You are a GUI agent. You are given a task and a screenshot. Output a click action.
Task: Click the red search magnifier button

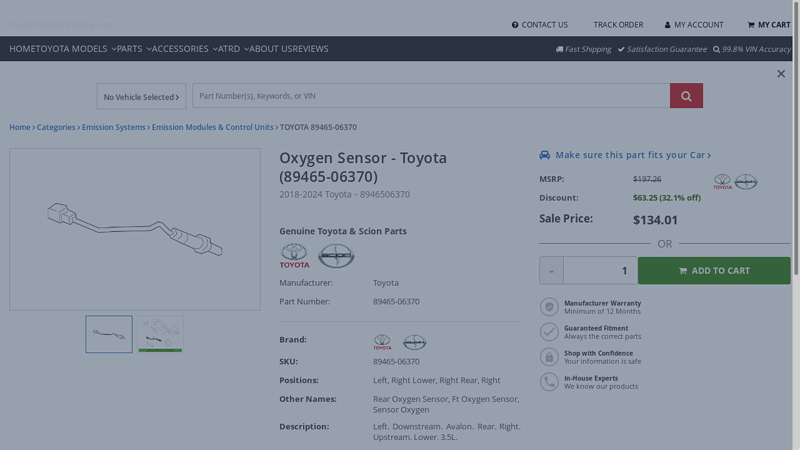tap(686, 96)
